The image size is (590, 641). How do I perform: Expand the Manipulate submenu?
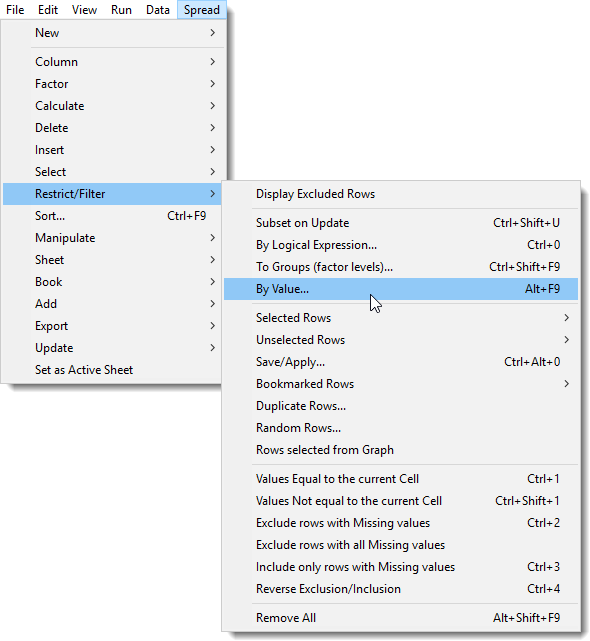(x=113, y=238)
